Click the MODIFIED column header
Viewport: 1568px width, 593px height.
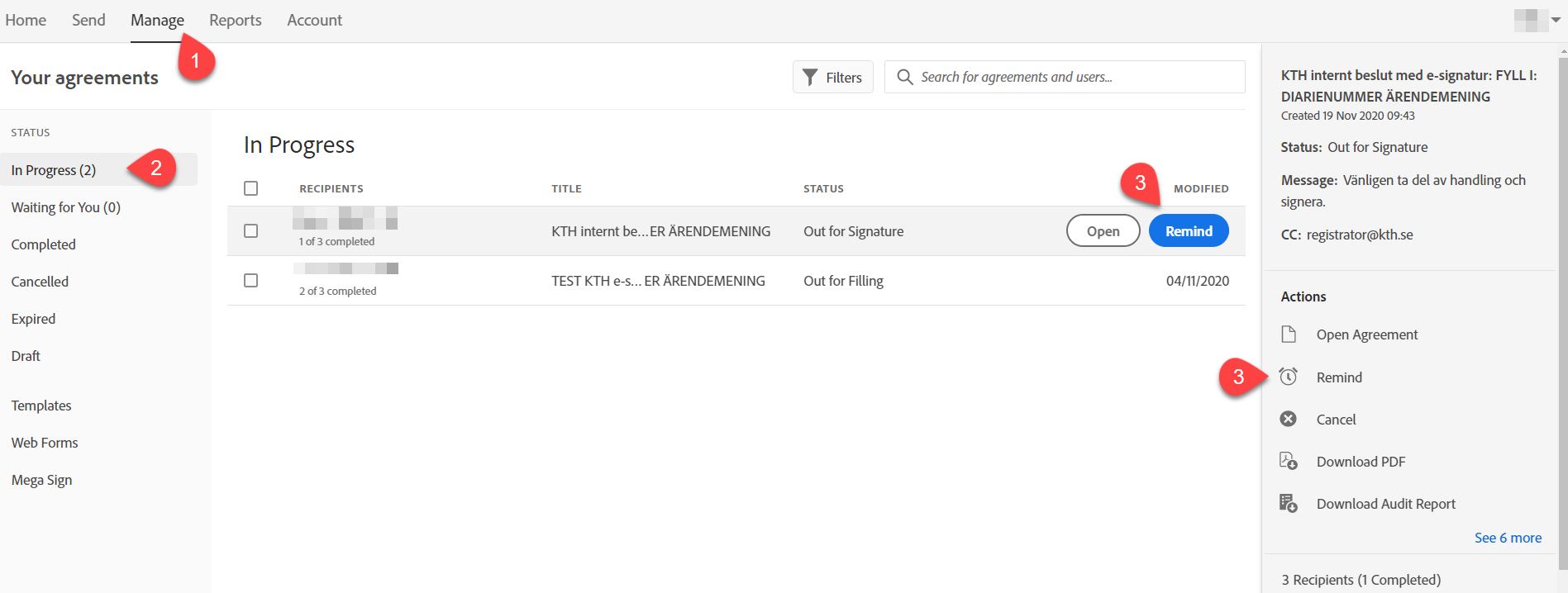click(x=1201, y=188)
